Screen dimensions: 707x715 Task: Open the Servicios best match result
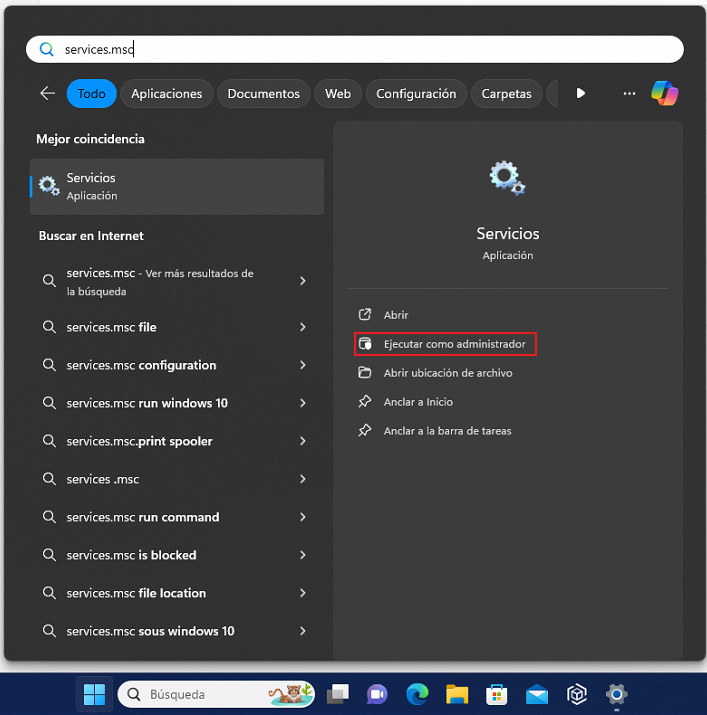(177, 187)
